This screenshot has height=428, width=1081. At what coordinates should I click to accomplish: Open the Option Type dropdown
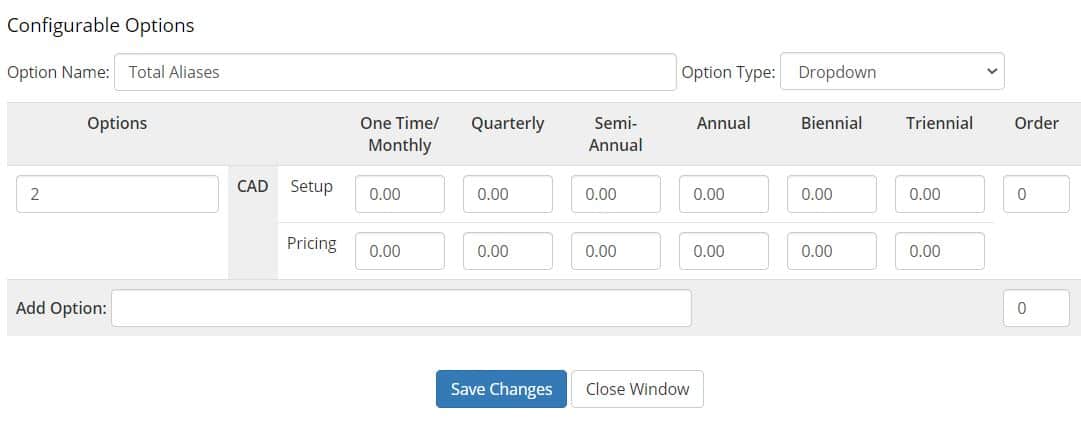pyautogui.click(x=891, y=72)
